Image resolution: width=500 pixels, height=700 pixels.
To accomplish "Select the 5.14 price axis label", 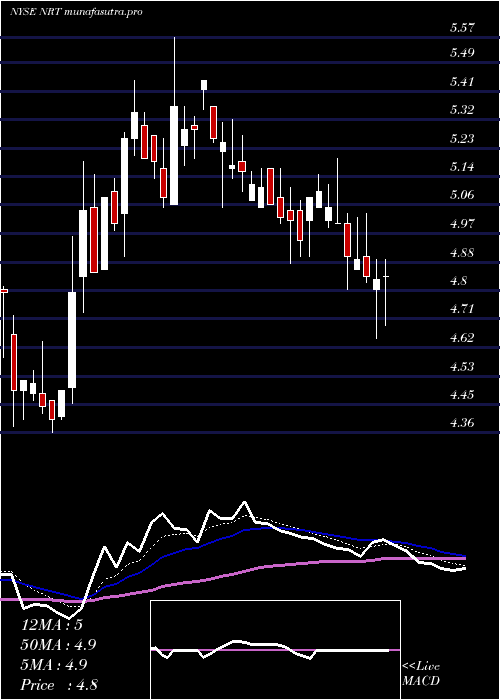I will pos(462,167).
